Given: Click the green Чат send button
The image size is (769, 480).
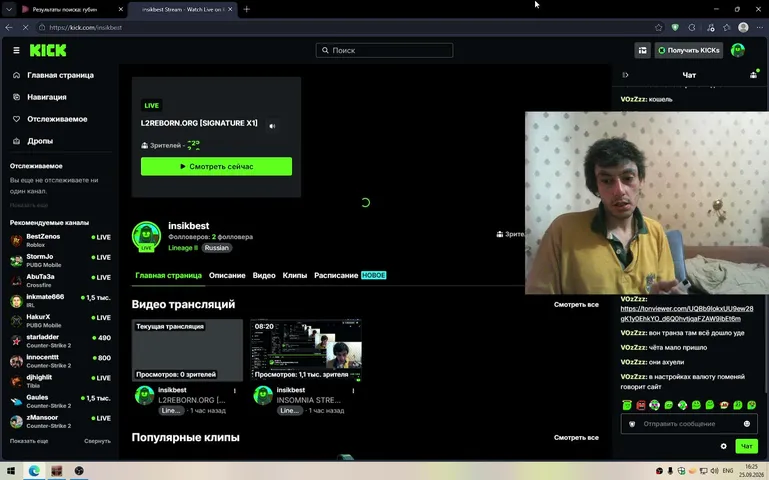Looking at the screenshot, I should click(x=746, y=446).
